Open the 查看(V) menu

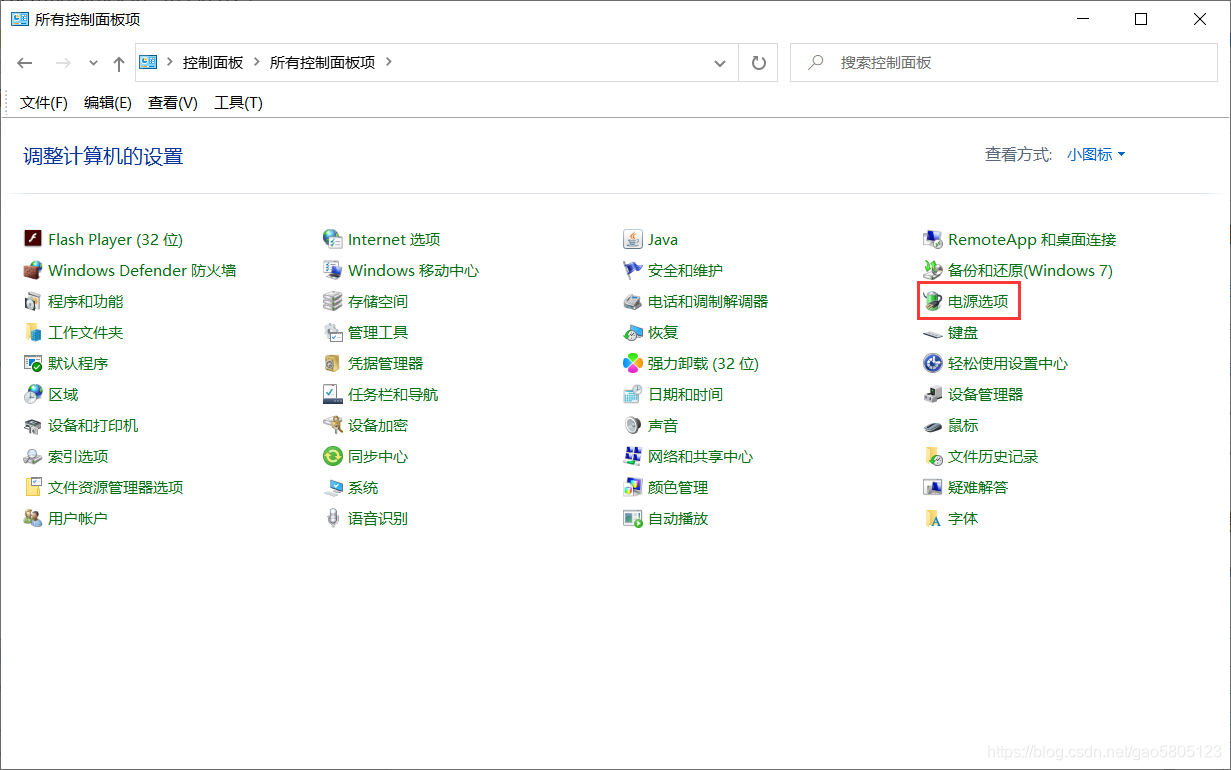tap(173, 102)
